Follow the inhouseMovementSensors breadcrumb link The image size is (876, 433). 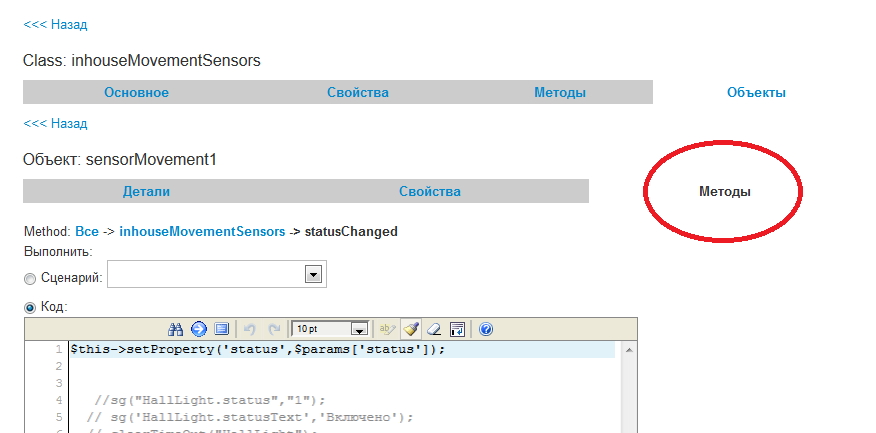[202, 232]
